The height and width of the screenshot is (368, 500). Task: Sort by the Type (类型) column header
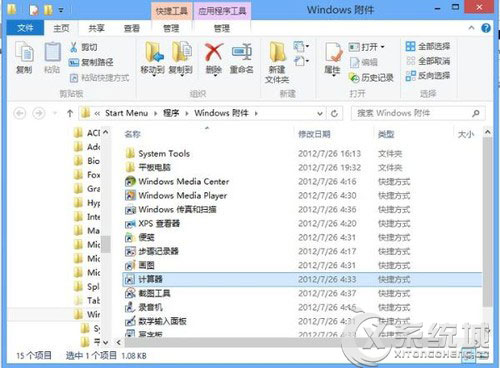click(386, 134)
